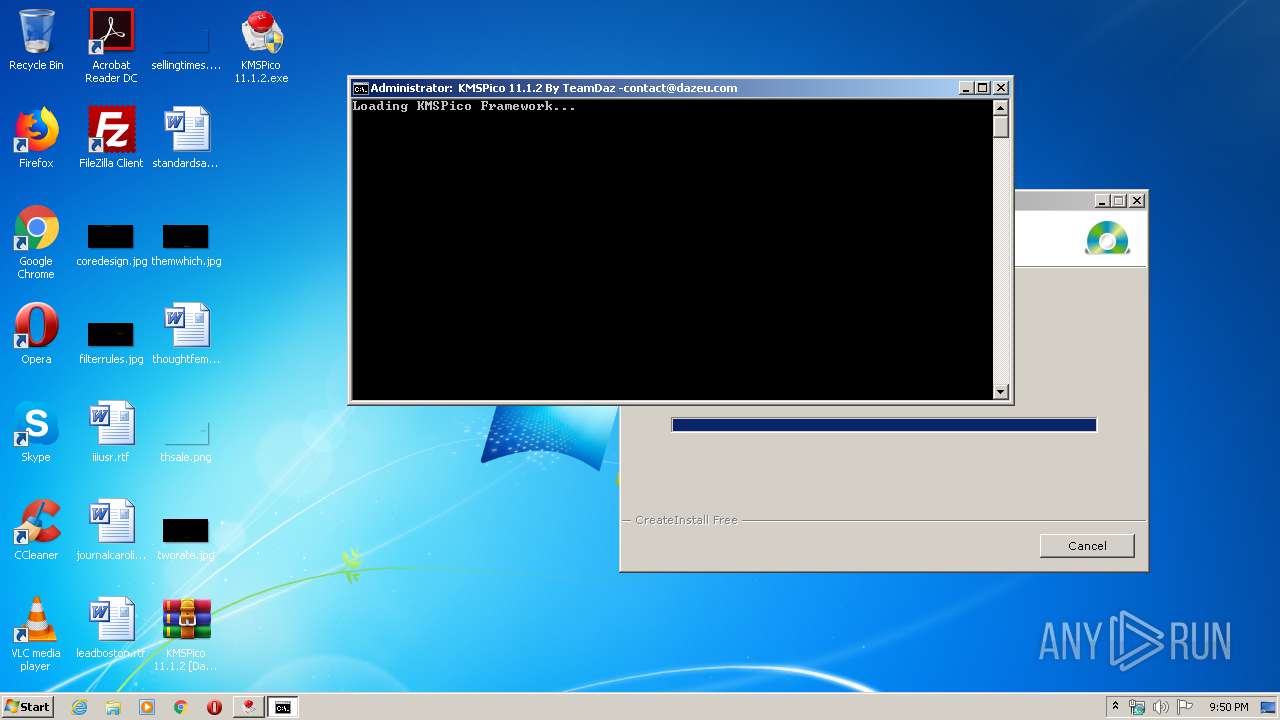
Task: Select iiusr.rtf document on desktop
Action: point(111,432)
